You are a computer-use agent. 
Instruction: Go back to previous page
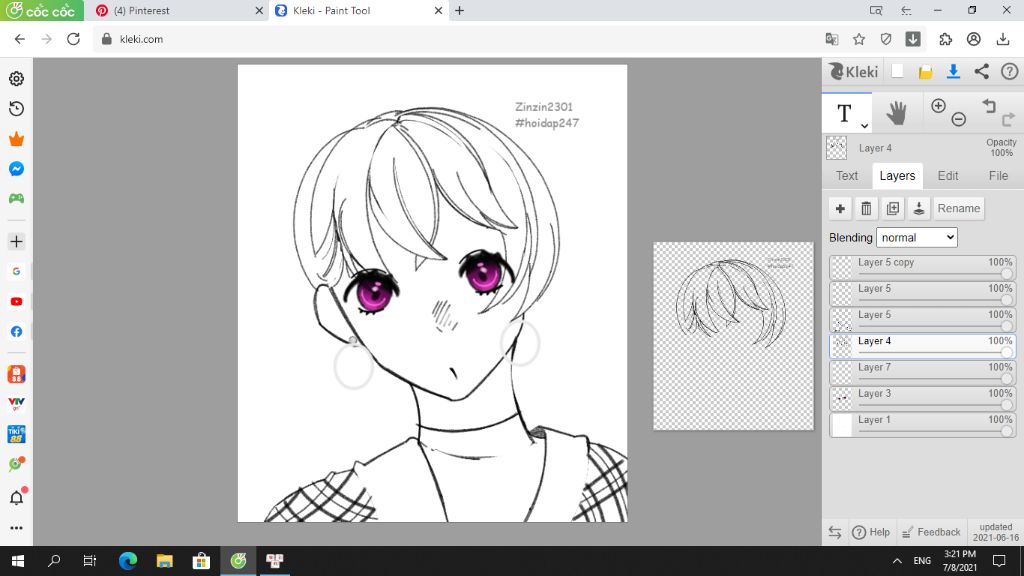pyautogui.click(x=20, y=39)
